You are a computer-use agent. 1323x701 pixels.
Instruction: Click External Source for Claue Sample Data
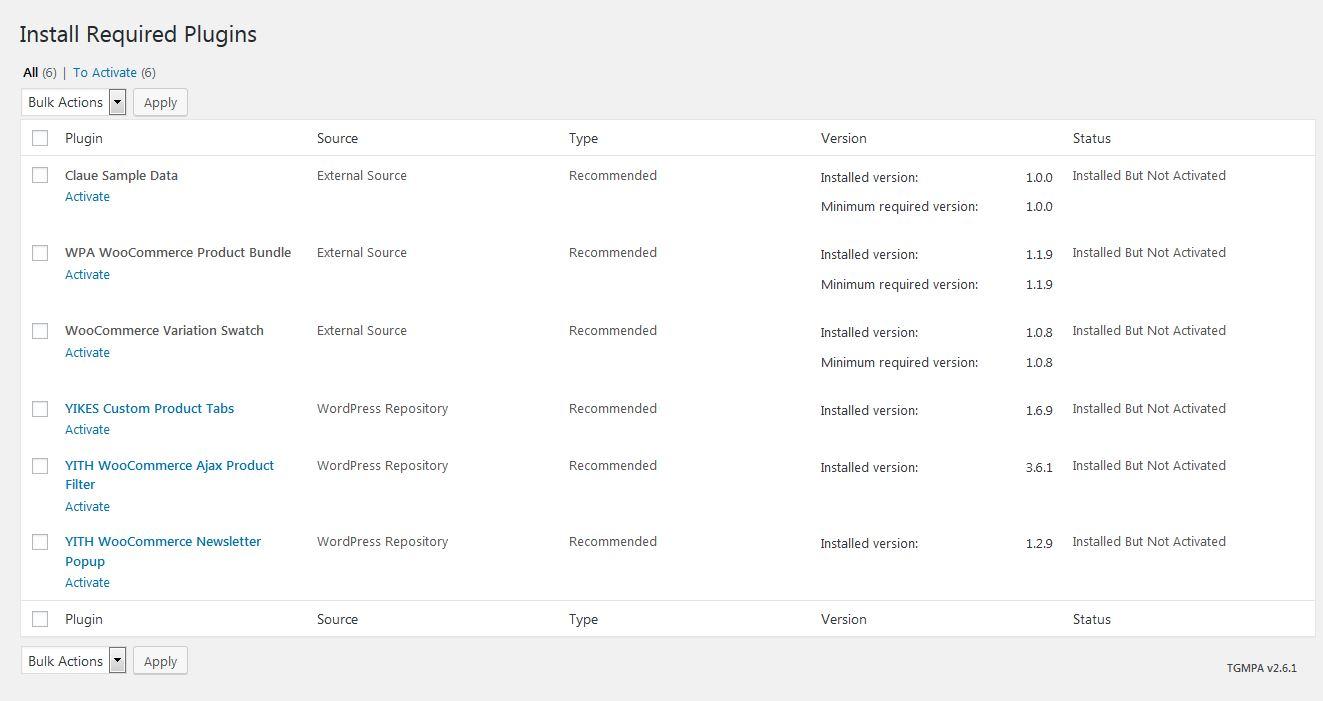click(x=362, y=175)
